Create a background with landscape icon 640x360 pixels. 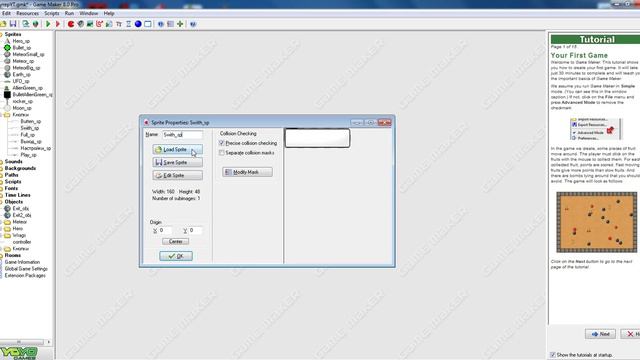(x=90, y=24)
